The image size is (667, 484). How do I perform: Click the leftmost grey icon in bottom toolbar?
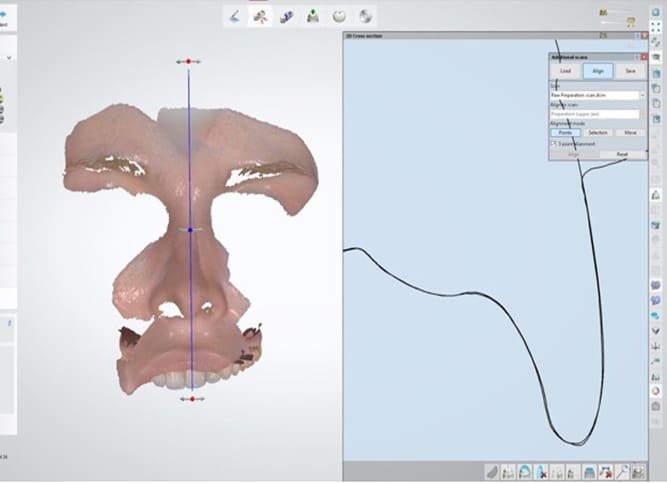pyautogui.click(x=493, y=471)
